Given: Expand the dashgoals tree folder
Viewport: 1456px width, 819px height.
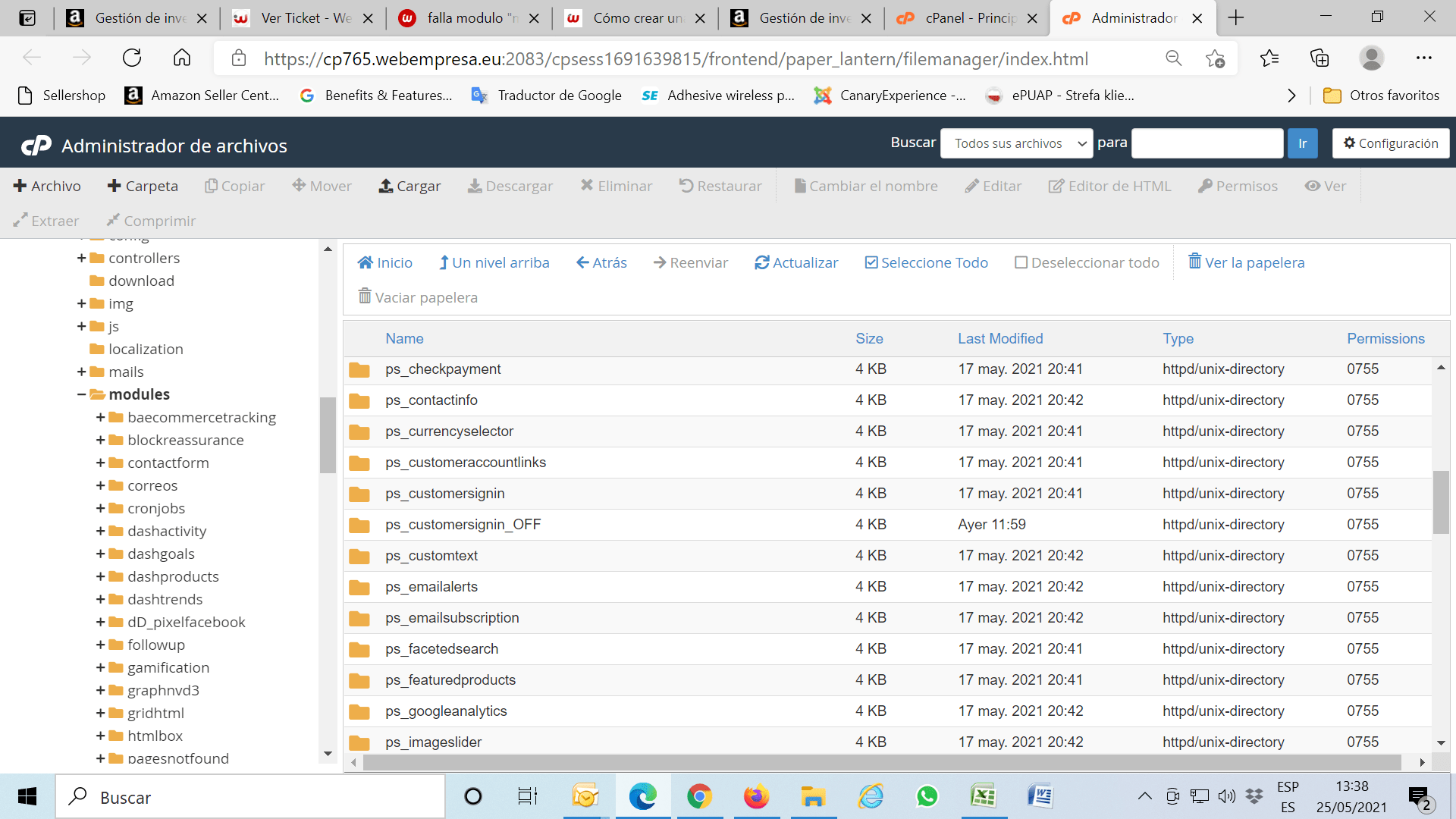Looking at the screenshot, I should pos(100,554).
